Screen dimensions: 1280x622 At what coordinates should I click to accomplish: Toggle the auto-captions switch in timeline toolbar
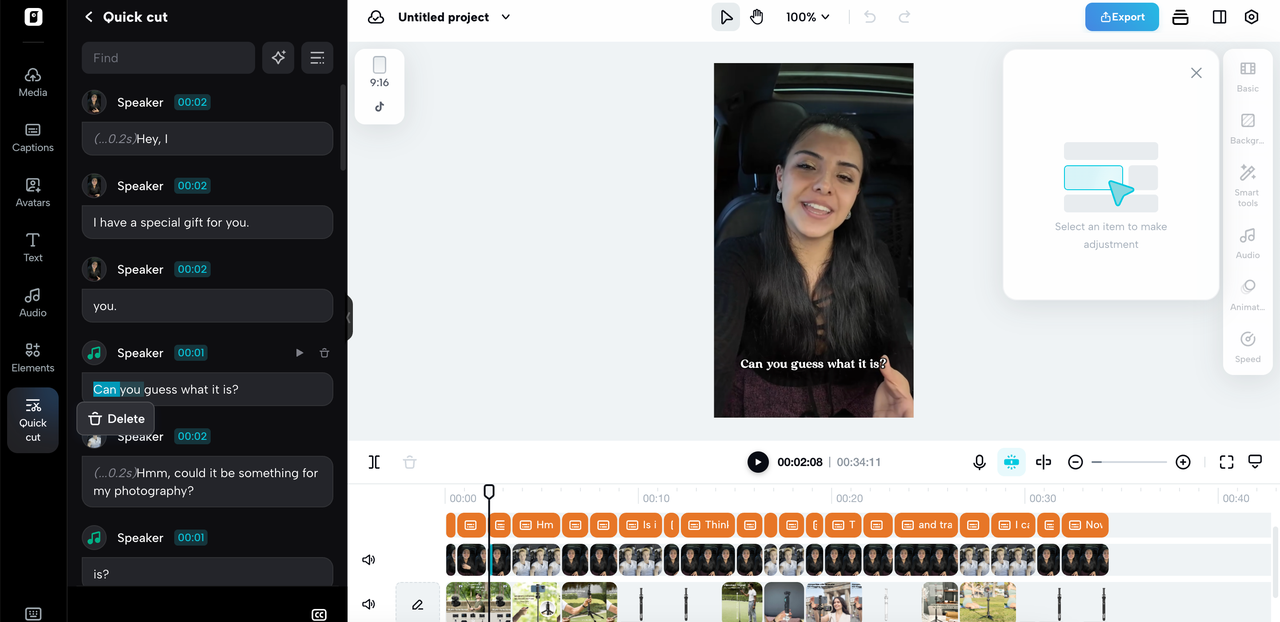[x=1011, y=462]
